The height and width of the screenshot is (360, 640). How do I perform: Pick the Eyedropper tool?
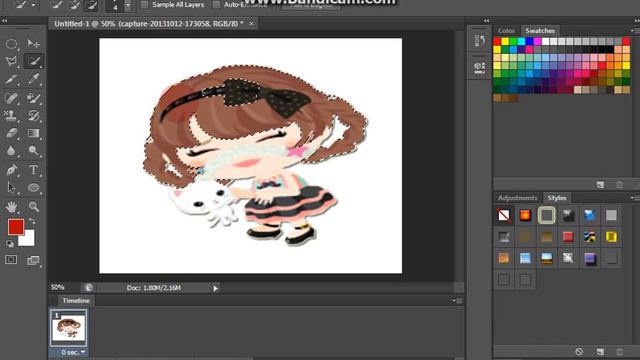point(33,79)
